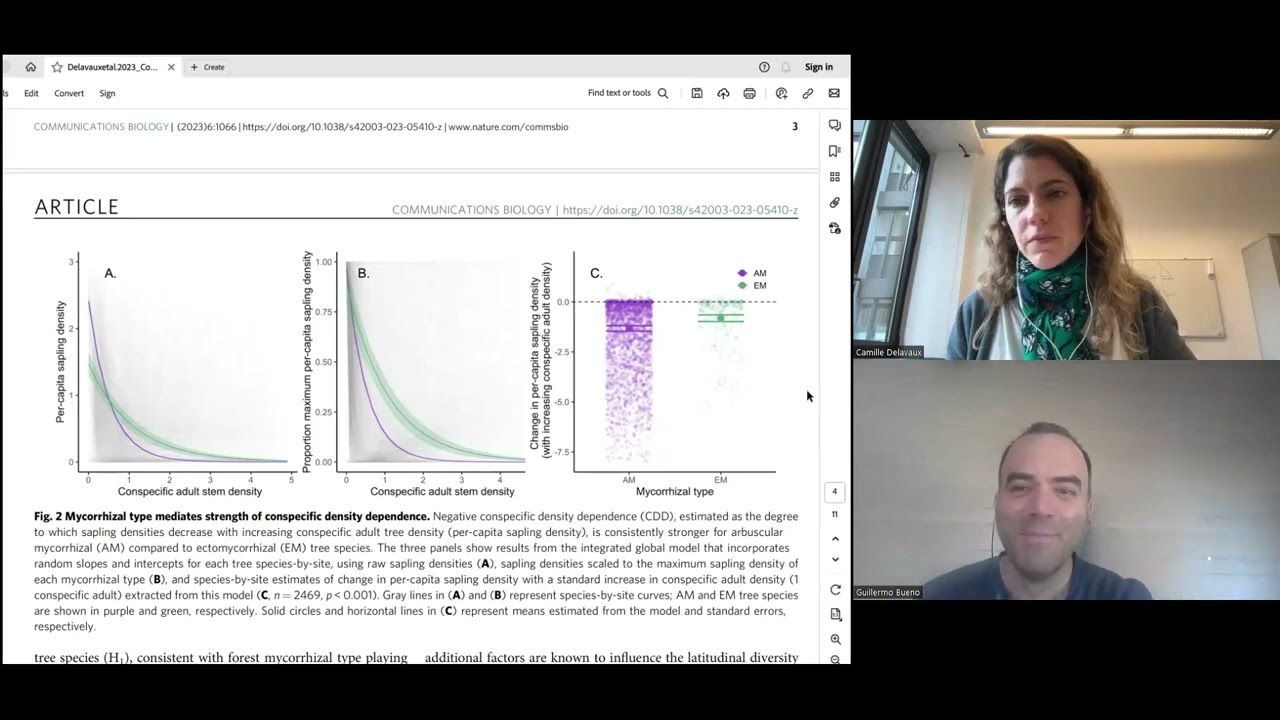Click the Mycorrhizal type axis label
Screen dimensions: 1280x720
pyautogui.click(x=674, y=492)
